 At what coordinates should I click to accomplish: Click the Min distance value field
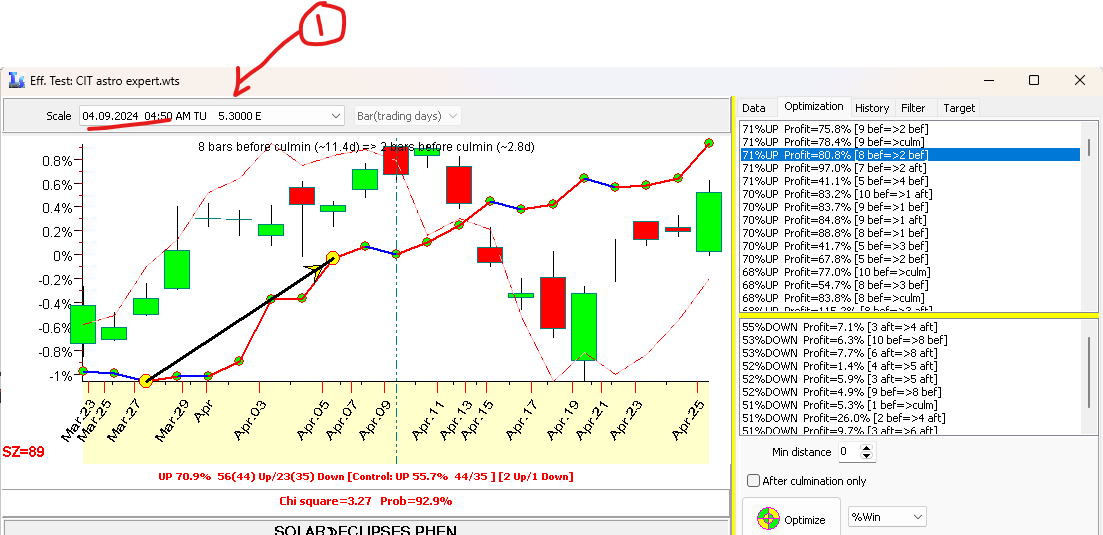[x=849, y=452]
